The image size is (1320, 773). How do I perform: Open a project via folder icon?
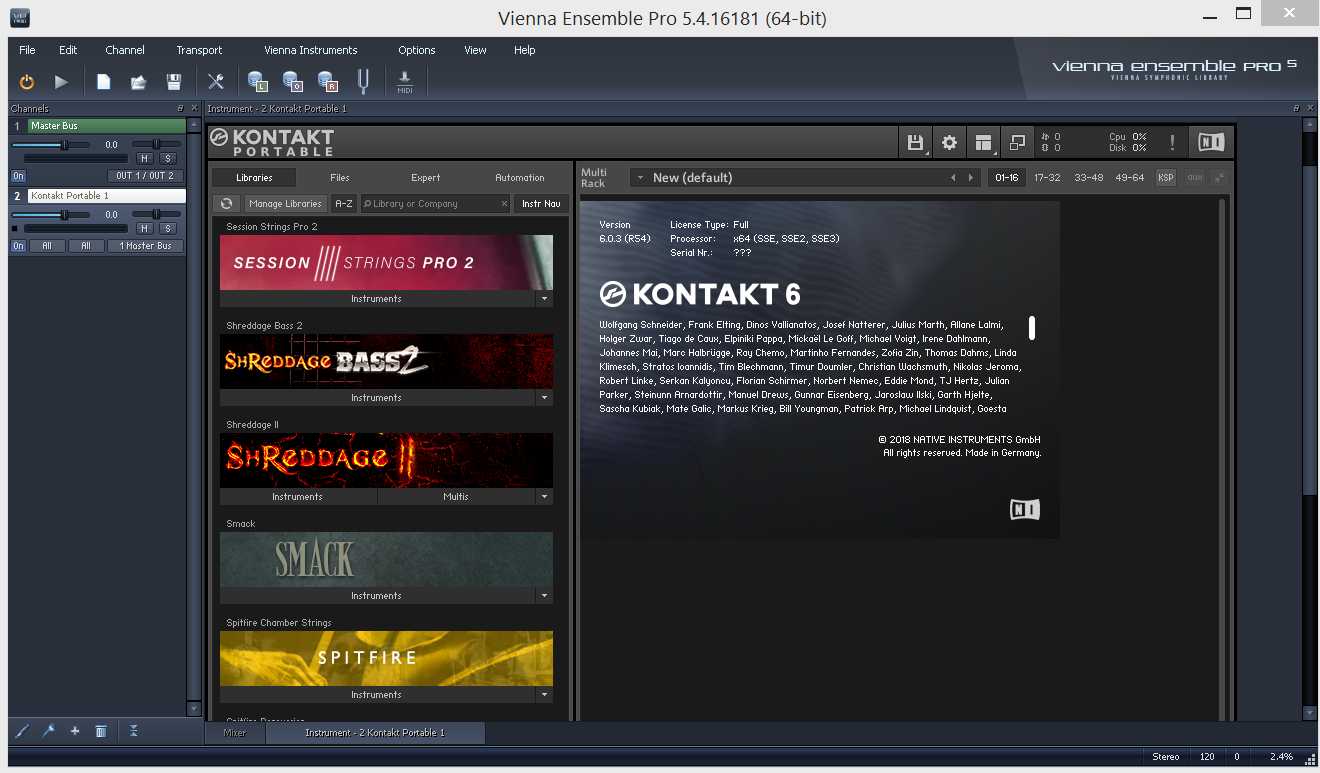tap(138, 82)
